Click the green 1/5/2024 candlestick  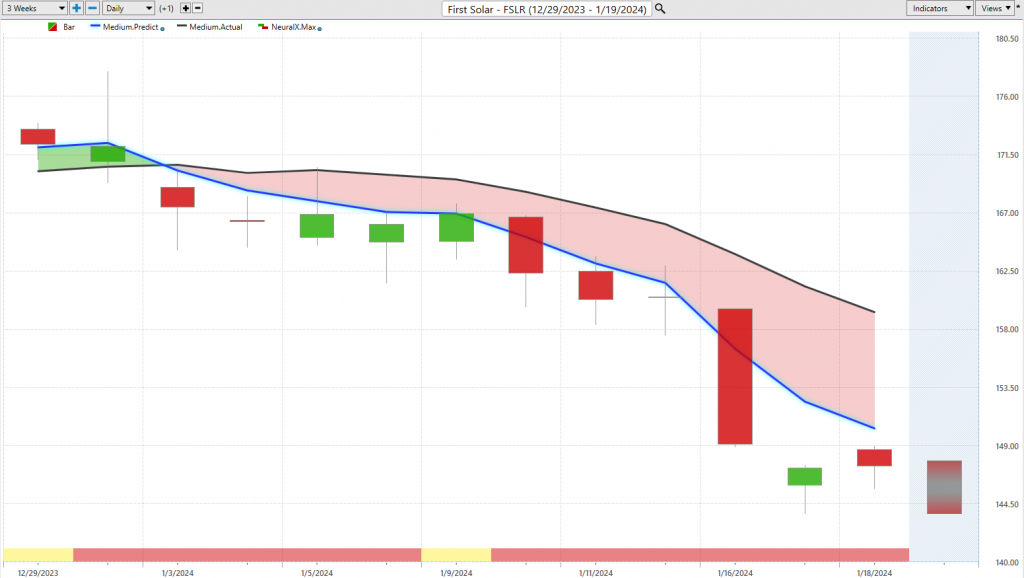tap(317, 226)
